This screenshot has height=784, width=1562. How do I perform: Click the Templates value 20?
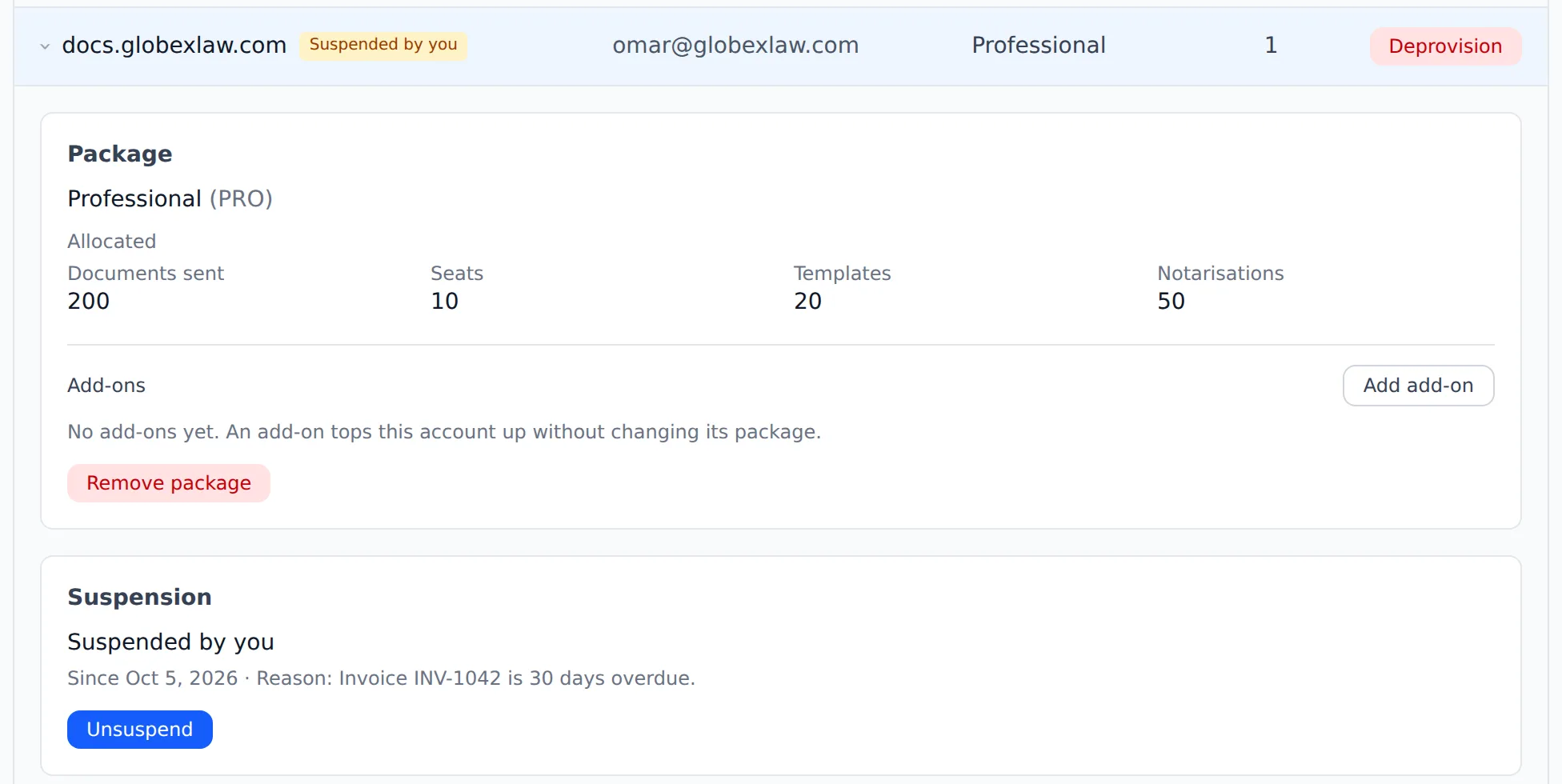pos(808,301)
